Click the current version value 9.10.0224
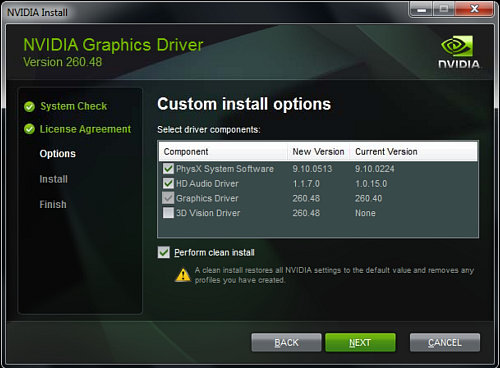 tap(375, 169)
